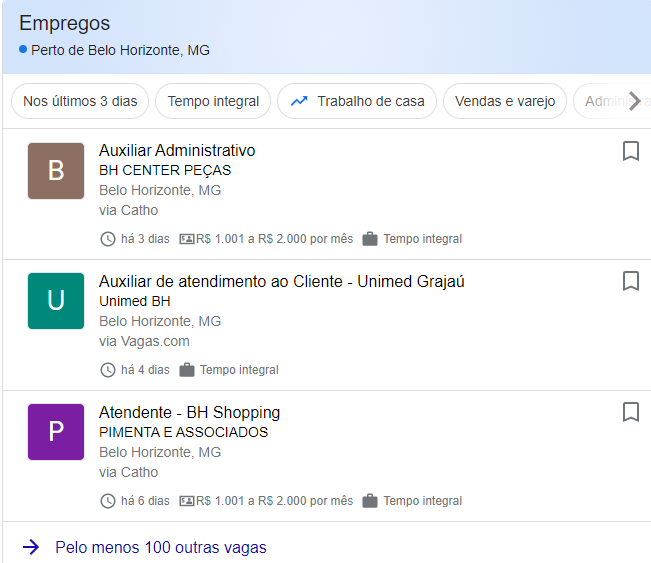Open Auxiliar de atendimento ao Cliente listing
The height and width of the screenshot is (563, 651).
point(281,281)
